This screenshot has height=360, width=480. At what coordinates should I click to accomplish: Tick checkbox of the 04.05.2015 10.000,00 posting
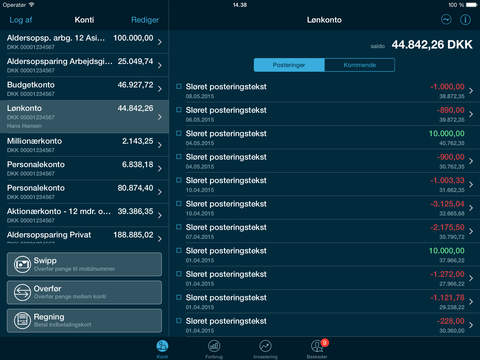tap(179, 133)
